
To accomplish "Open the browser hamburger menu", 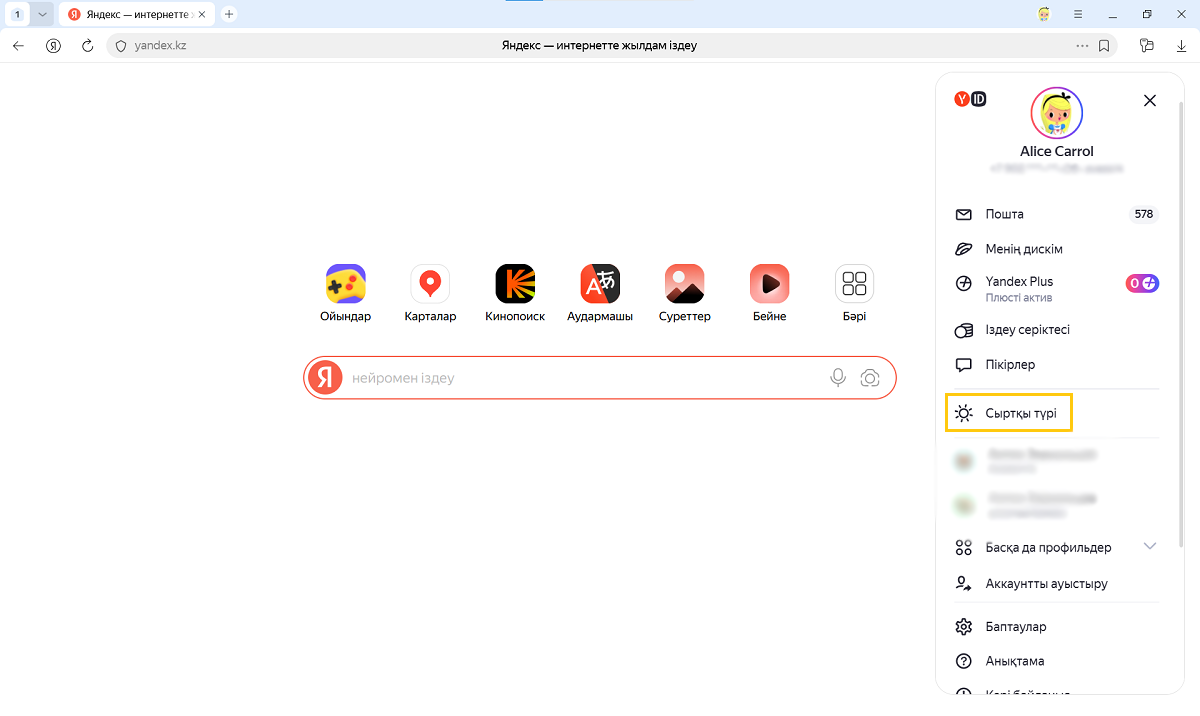I will pyautogui.click(x=1078, y=14).
